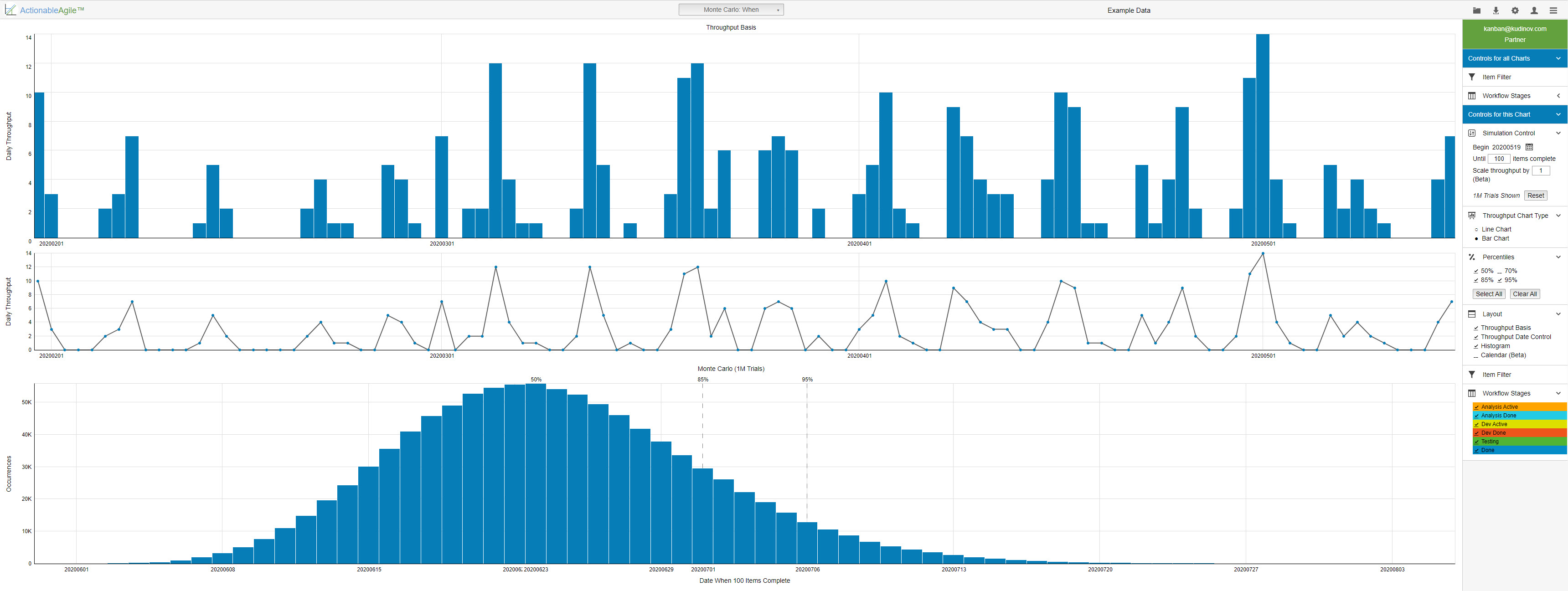Click the user profile icon
Viewport: 1568px width, 591px height.
(1534, 10)
